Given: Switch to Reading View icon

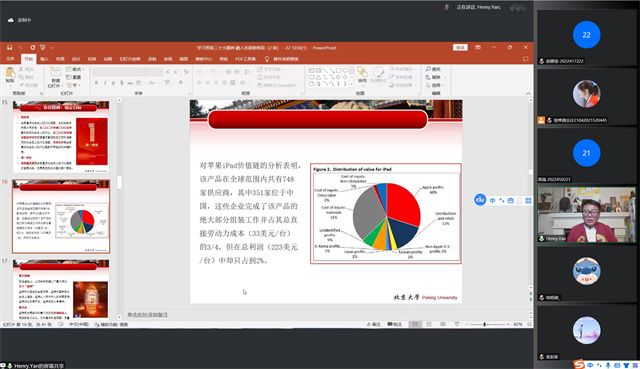Looking at the screenshot, I should click(443, 324).
